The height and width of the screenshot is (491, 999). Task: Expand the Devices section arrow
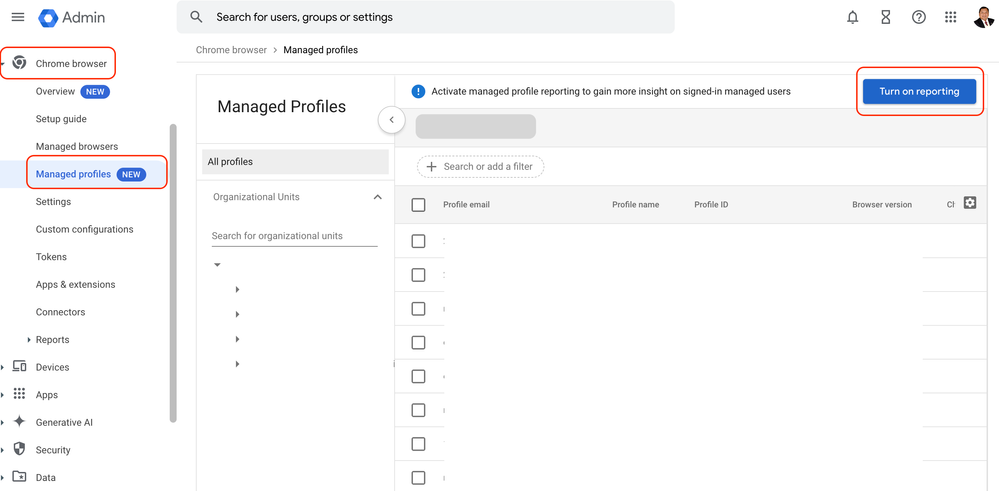(x=3, y=367)
